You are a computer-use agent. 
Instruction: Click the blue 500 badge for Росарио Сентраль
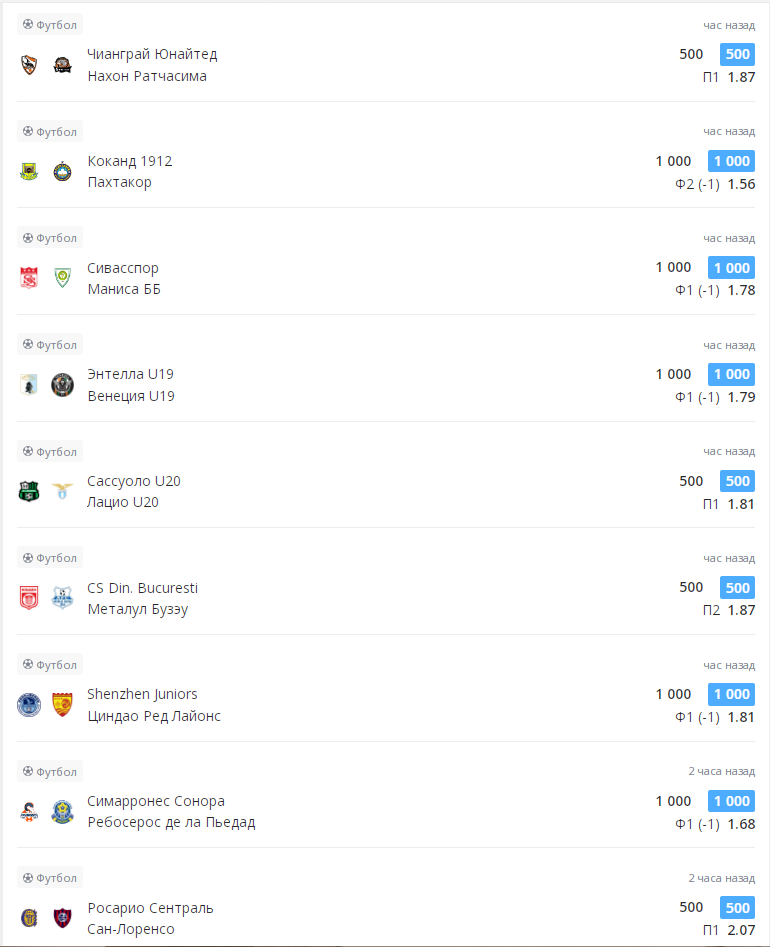coord(737,908)
